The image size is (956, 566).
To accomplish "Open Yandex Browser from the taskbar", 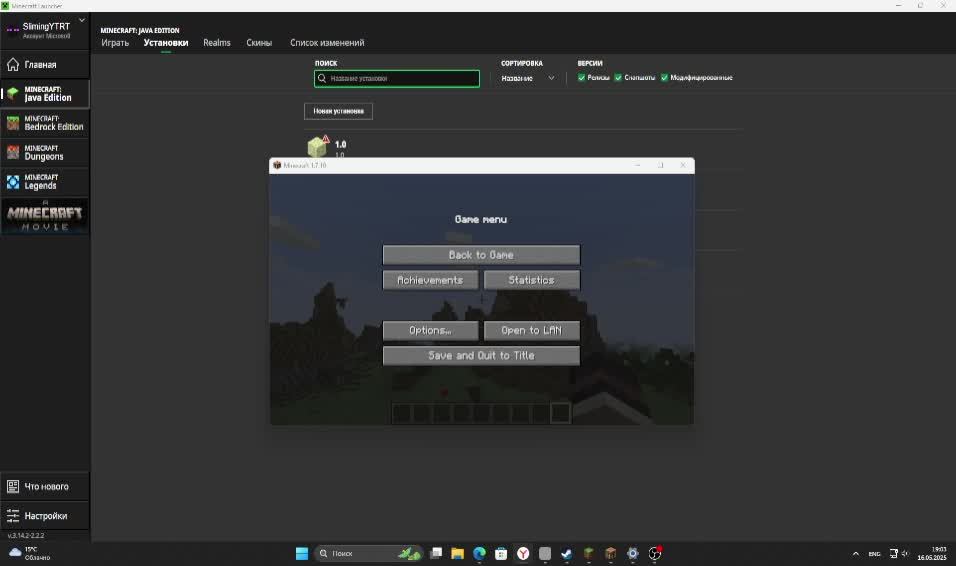I will tap(523, 553).
